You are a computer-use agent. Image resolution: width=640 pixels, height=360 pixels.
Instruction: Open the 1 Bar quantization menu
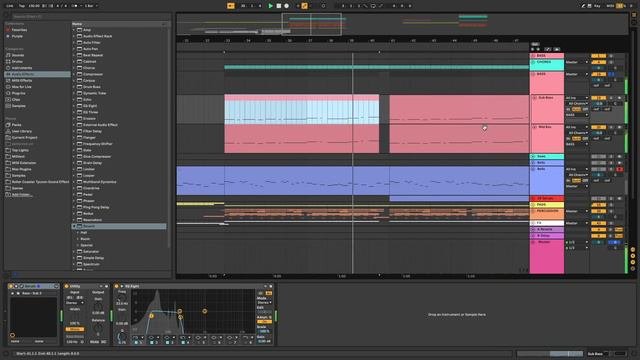tap(91, 6)
